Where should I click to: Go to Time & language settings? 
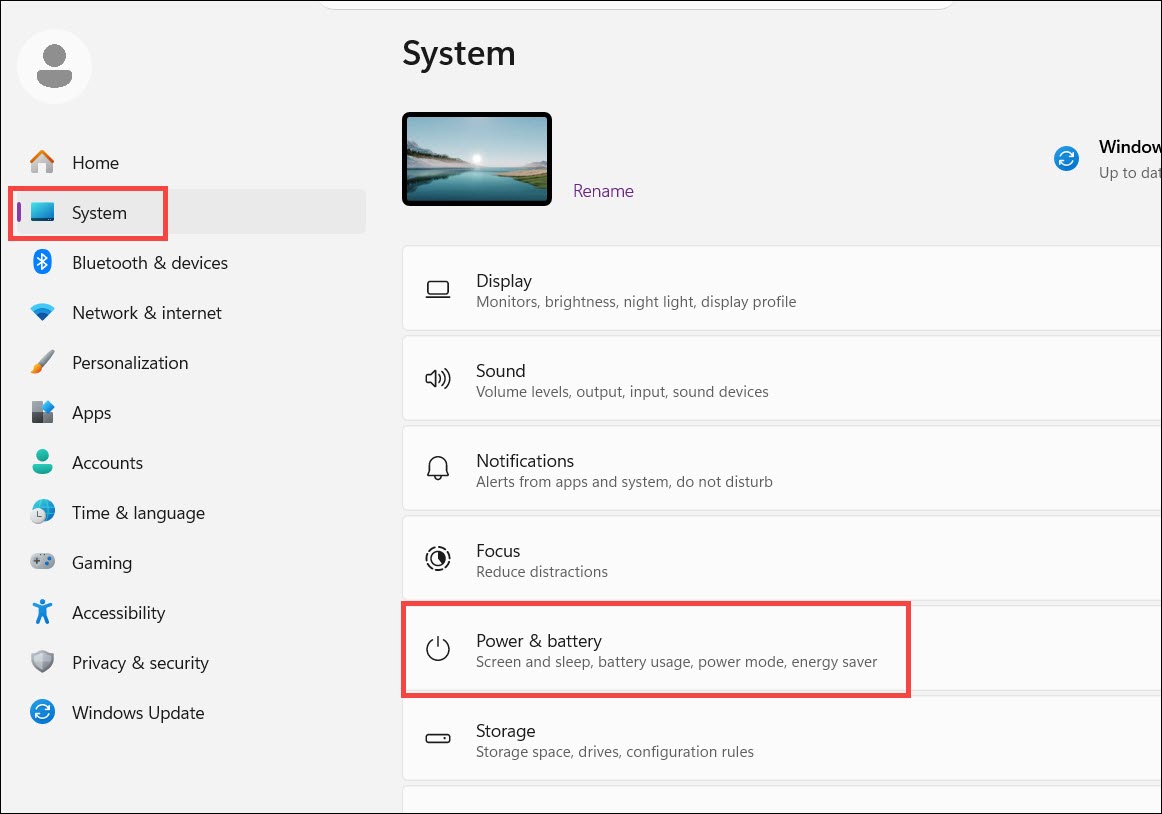point(139,513)
